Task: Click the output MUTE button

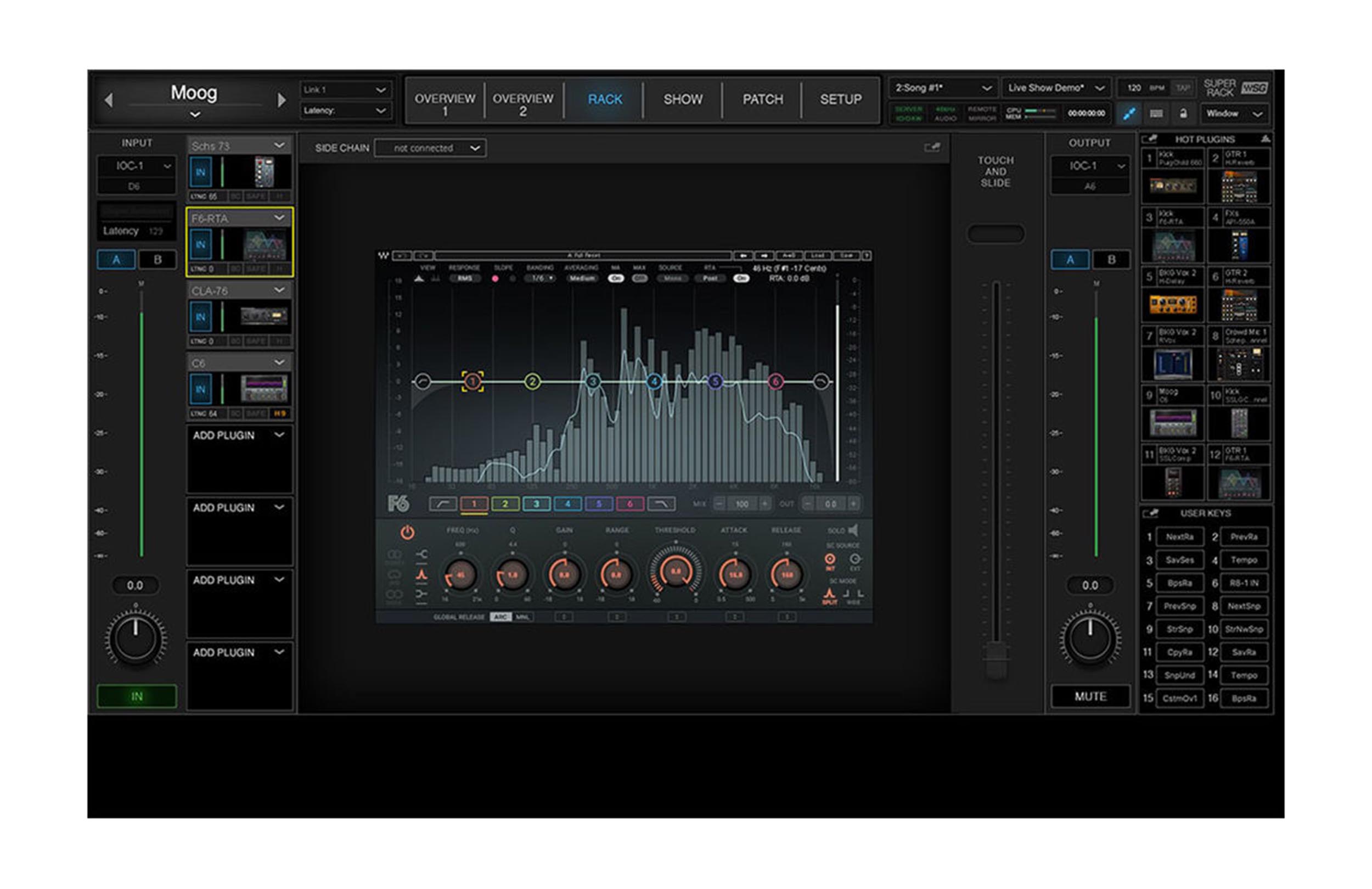Action: click(1090, 696)
